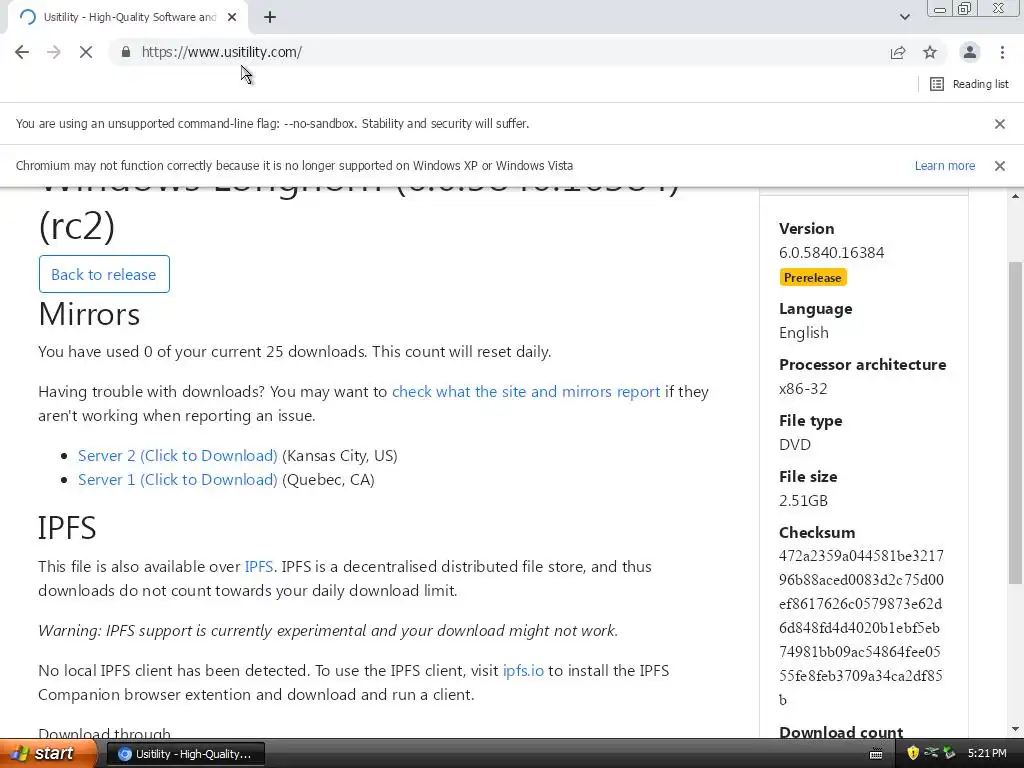Click the Back to release button

click(104, 274)
